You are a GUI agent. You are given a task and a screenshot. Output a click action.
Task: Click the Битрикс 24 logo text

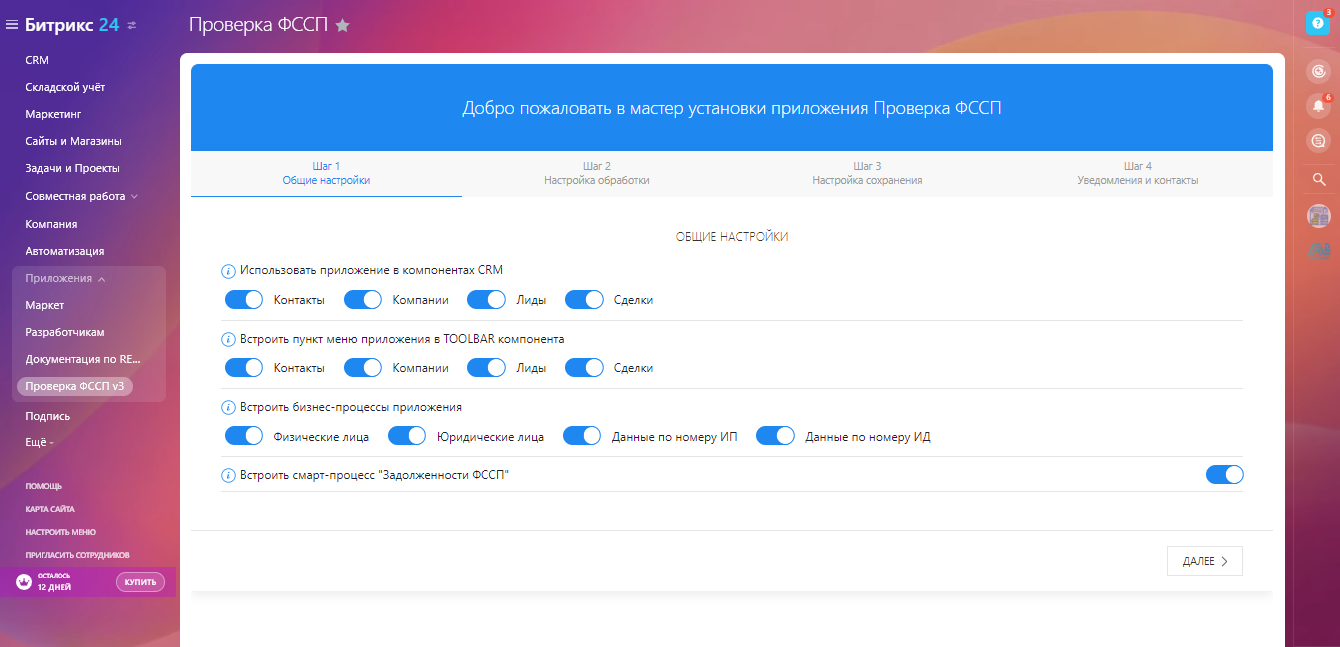(x=72, y=25)
